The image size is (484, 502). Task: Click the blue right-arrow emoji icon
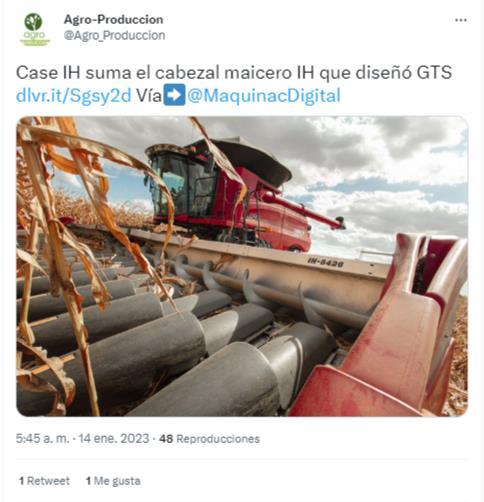click(x=174, y=95)
